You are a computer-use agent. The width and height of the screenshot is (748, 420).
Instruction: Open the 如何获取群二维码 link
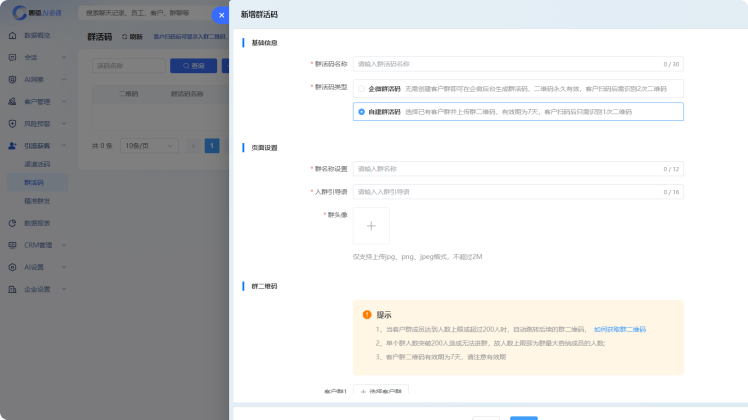[x=619, y=329]
